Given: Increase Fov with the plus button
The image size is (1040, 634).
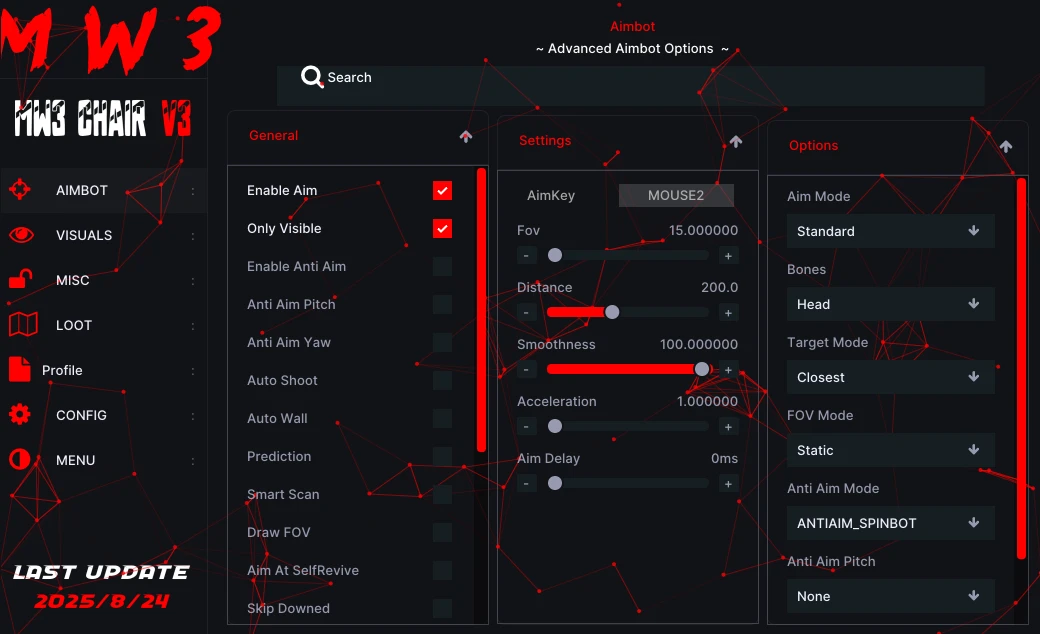Looking at the screenshot, I should click(728, 256).
